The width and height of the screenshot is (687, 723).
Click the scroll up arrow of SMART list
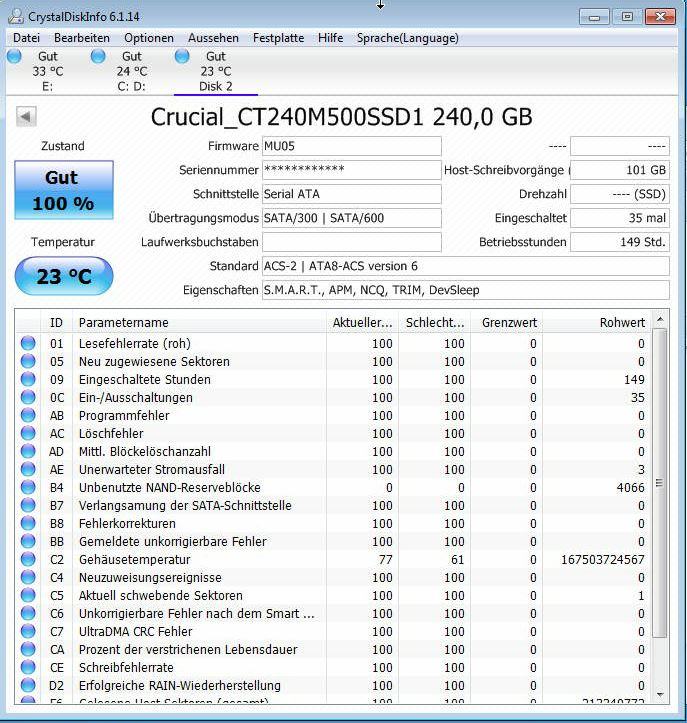(660, 319)
